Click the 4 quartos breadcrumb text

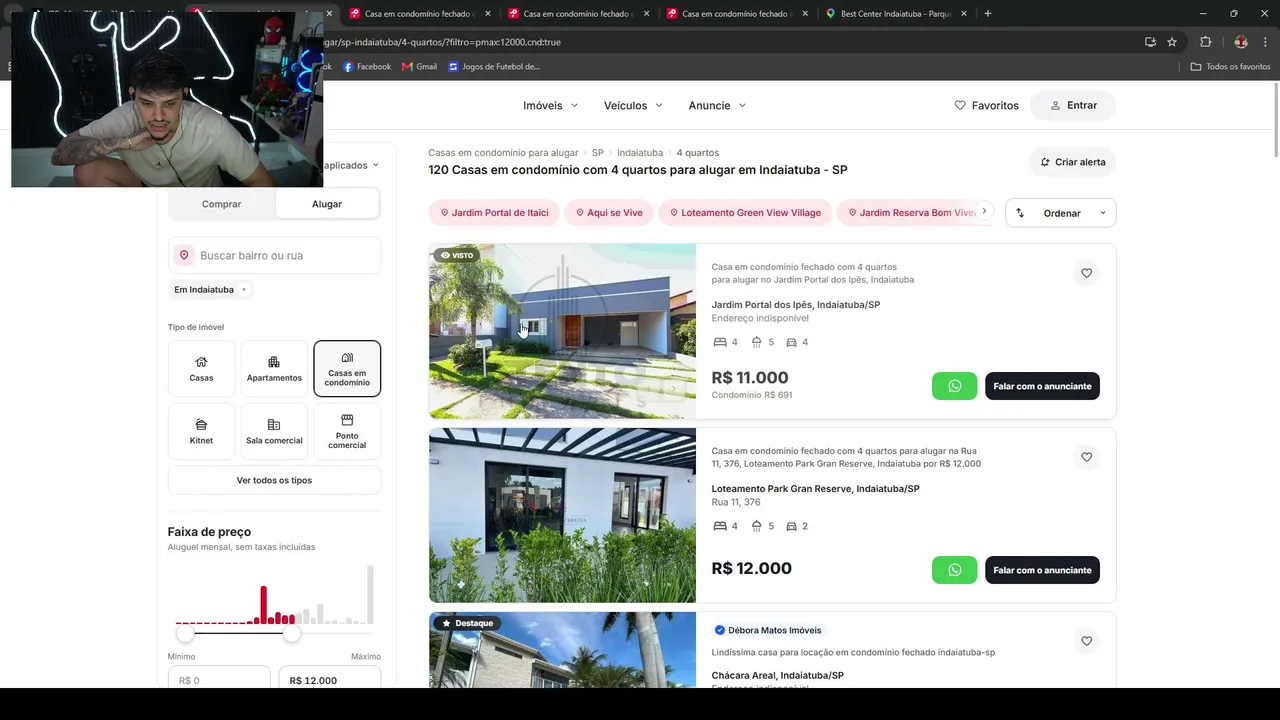(x=698, y=153)
